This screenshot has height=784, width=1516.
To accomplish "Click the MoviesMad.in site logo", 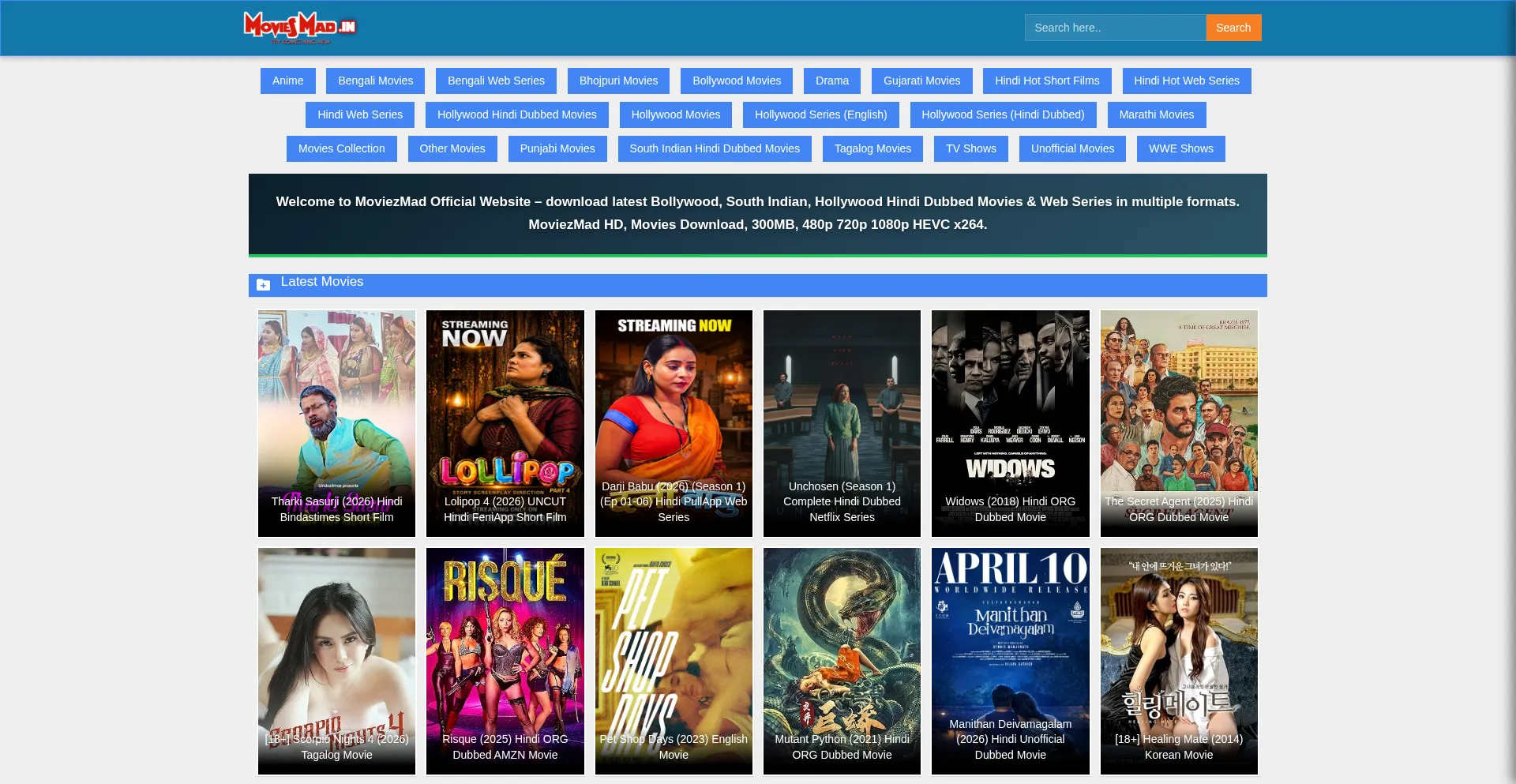I will [x=300, y=28].
